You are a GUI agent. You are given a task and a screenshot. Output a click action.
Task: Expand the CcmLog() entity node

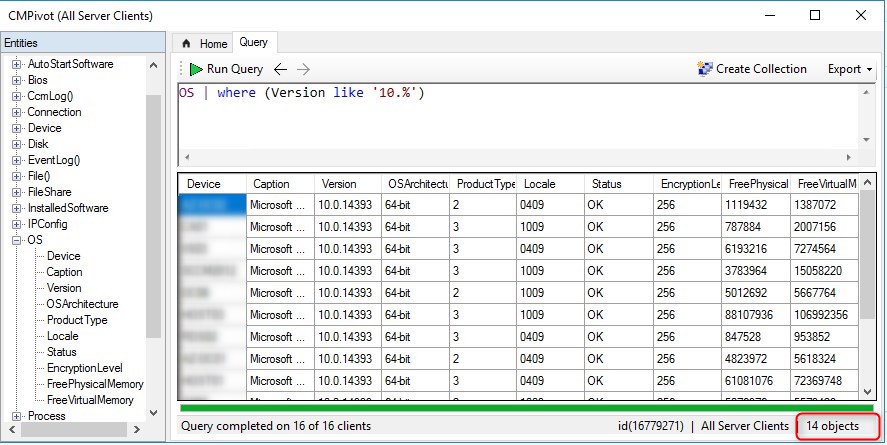[16, 96]
